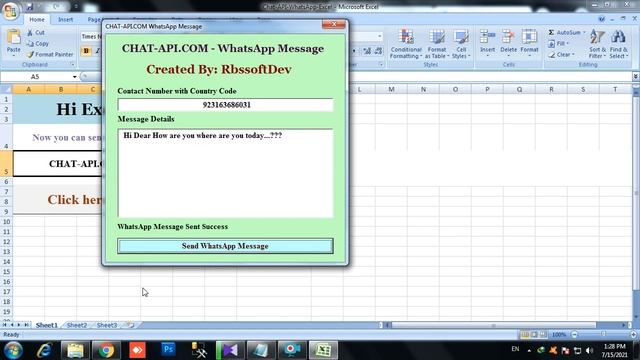Click the horizontal scrollbar
Viewport: 640px width, 360px height.
coord(493,325)
